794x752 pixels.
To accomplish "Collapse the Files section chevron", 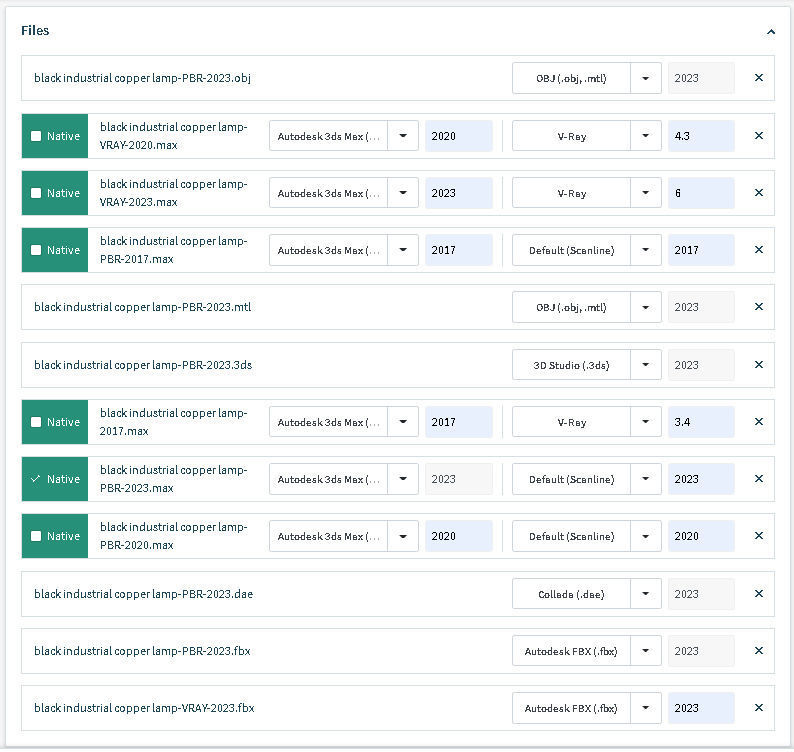I will [x=771, y=31].
